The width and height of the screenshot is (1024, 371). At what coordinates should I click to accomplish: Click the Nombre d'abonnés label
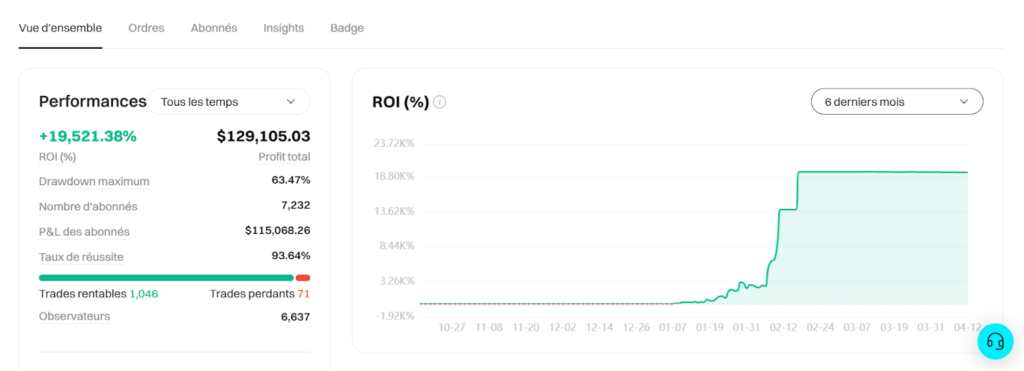tap(88, 206)
